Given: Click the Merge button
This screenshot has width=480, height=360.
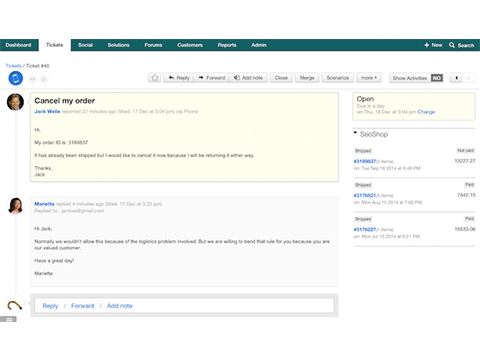Looking at the screenshot, I should click(307, 78).
